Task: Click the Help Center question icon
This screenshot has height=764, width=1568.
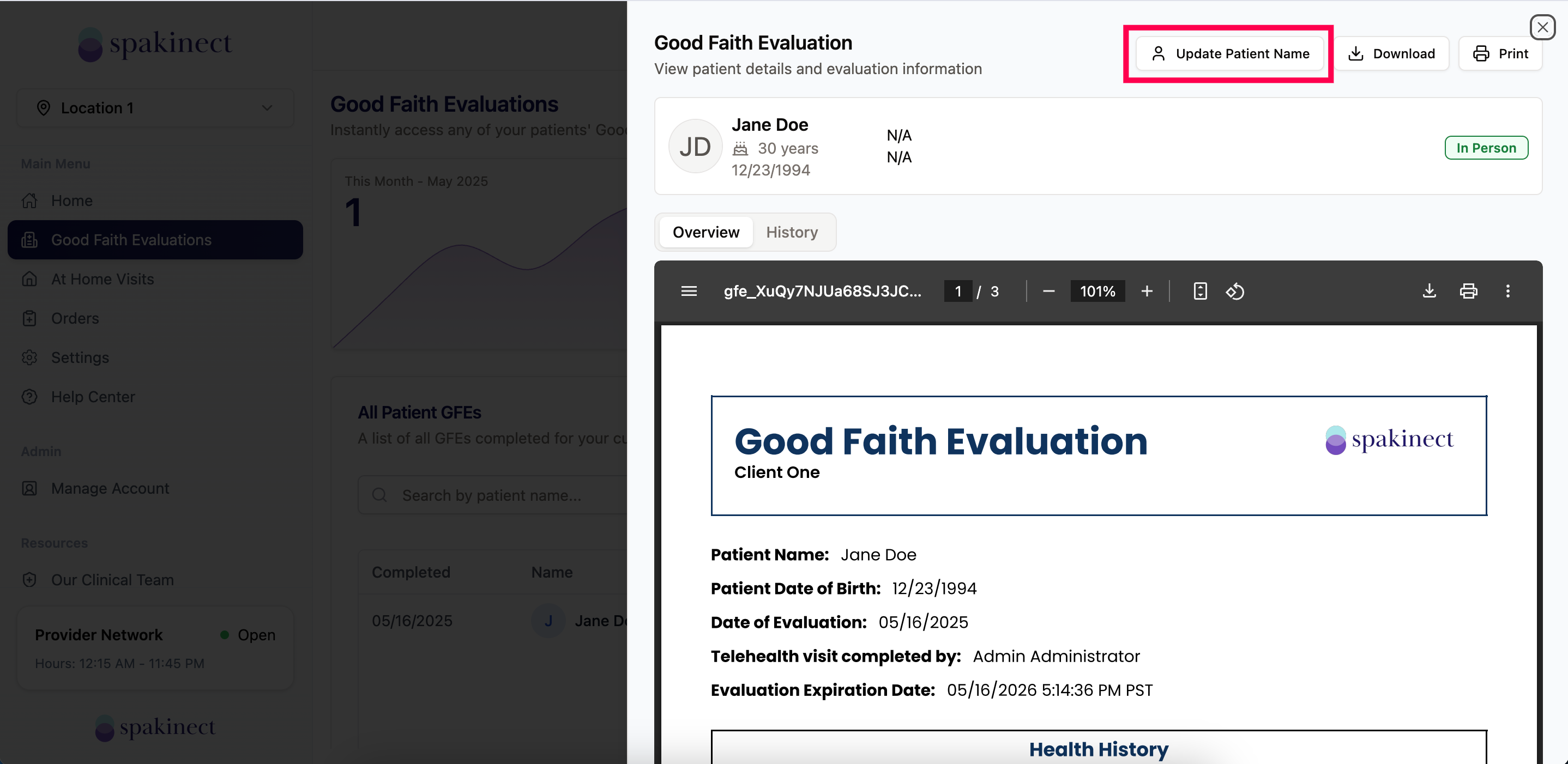Action: (30, 397)
